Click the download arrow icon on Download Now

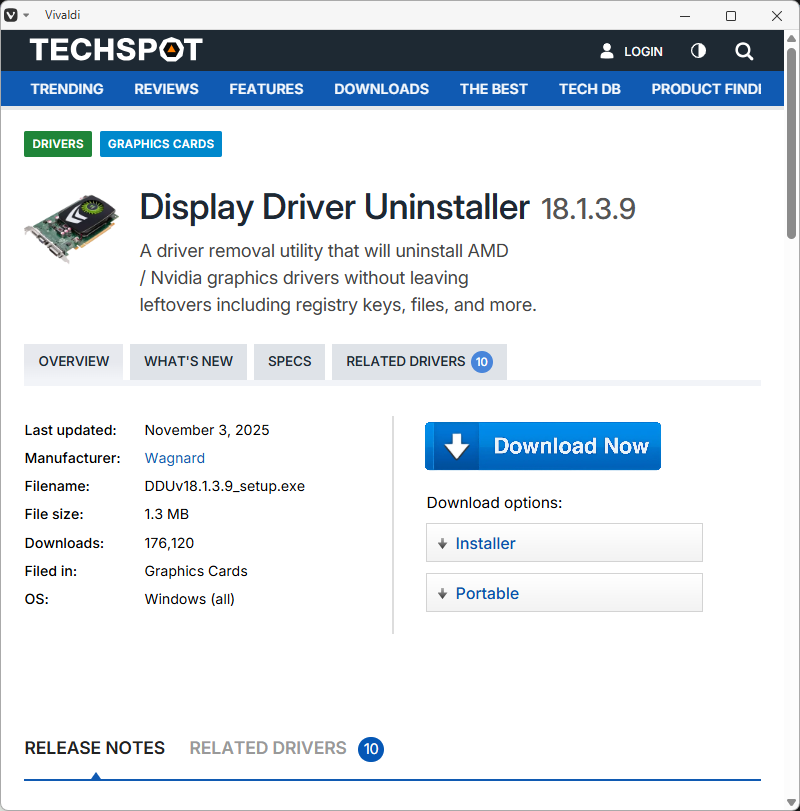(x=456, y=446)
